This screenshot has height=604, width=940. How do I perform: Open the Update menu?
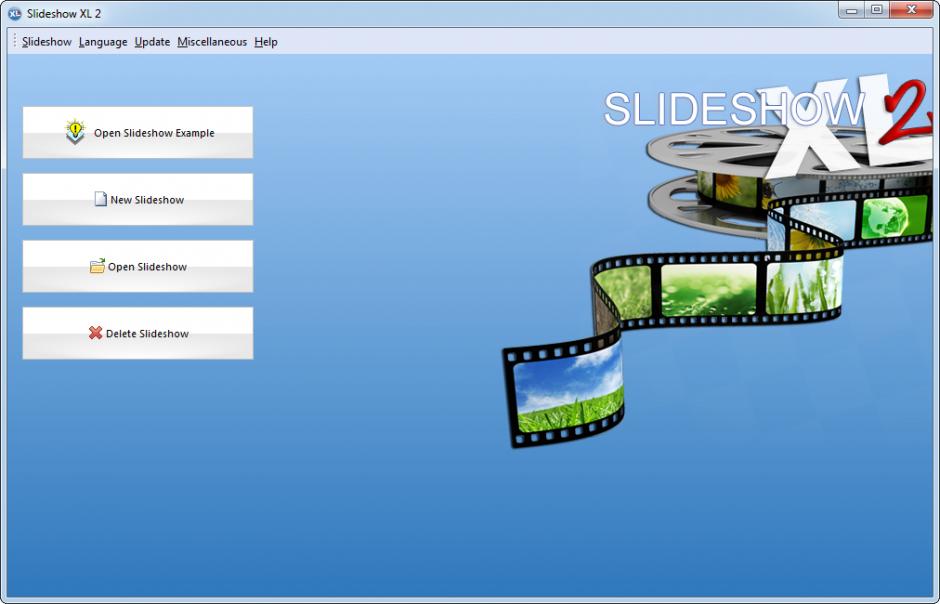[x=152, y=42]
